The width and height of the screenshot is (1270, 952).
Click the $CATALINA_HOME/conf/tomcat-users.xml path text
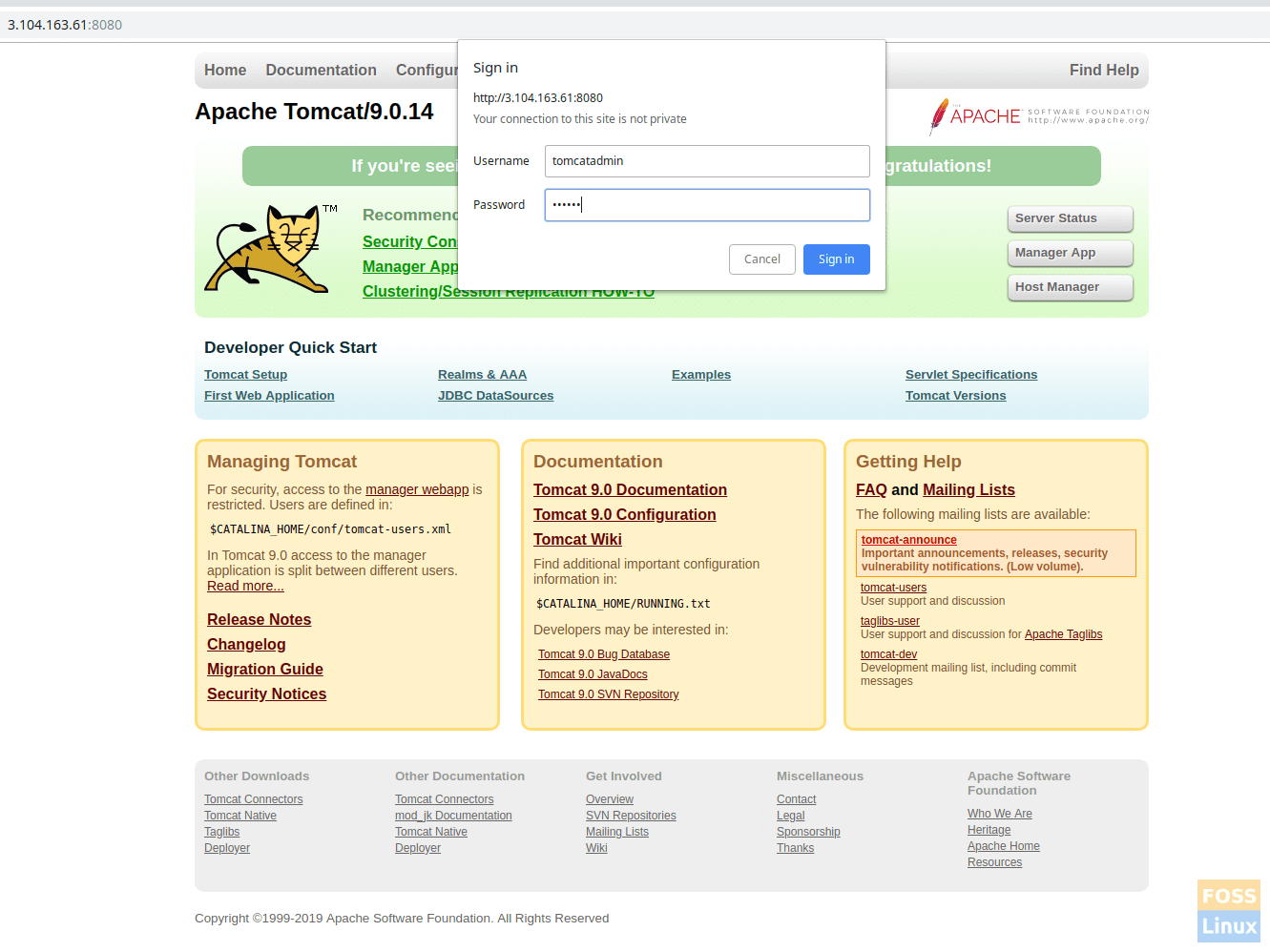point(330,529)
